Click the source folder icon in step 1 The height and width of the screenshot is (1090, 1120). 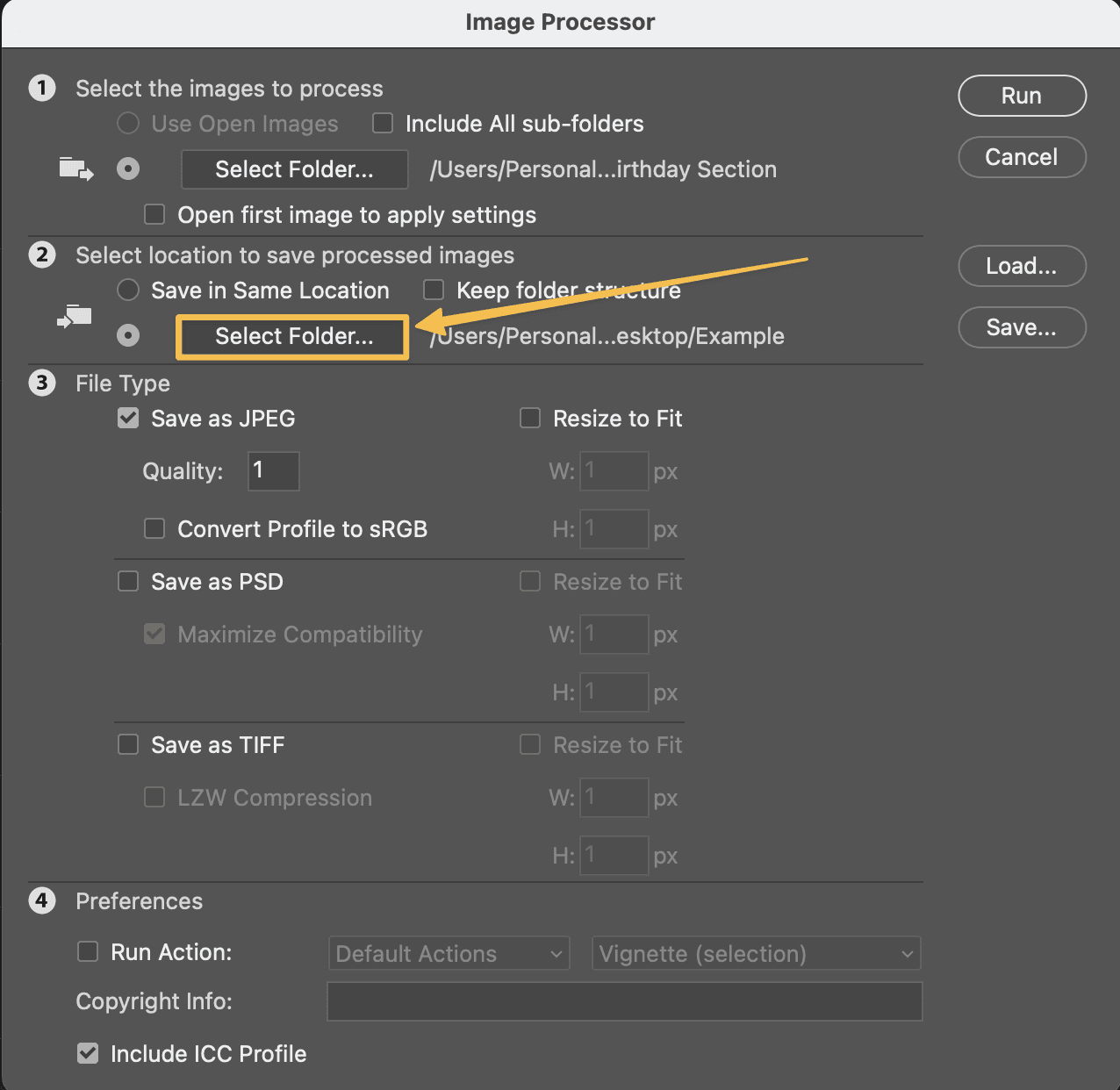pos(75,169)
